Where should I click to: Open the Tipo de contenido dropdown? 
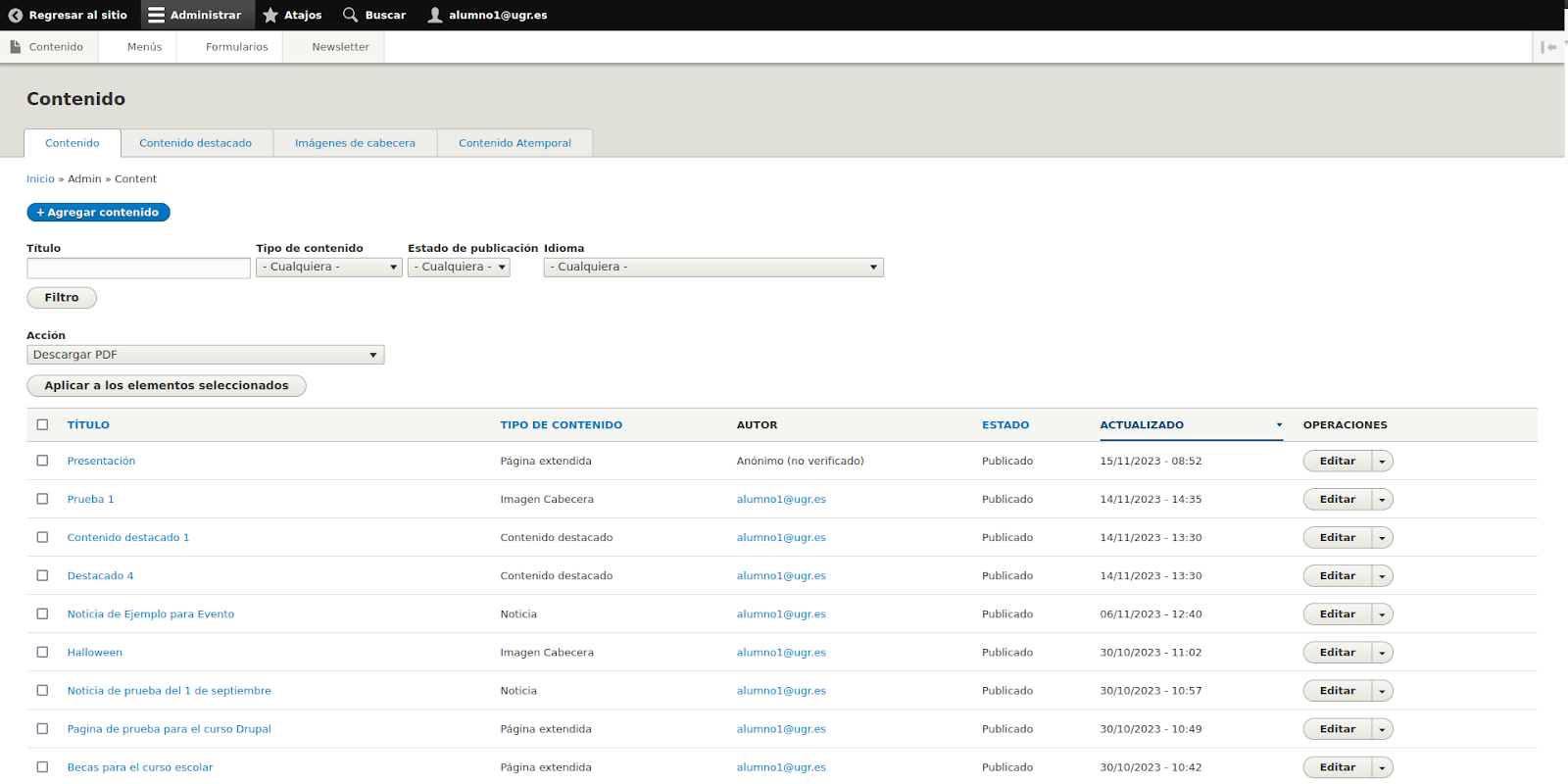[x=328, y=268]
